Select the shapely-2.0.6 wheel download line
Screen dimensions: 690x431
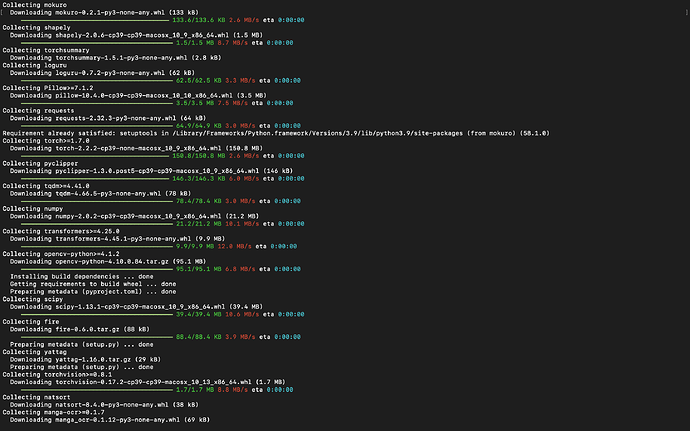tap(136, 35)
